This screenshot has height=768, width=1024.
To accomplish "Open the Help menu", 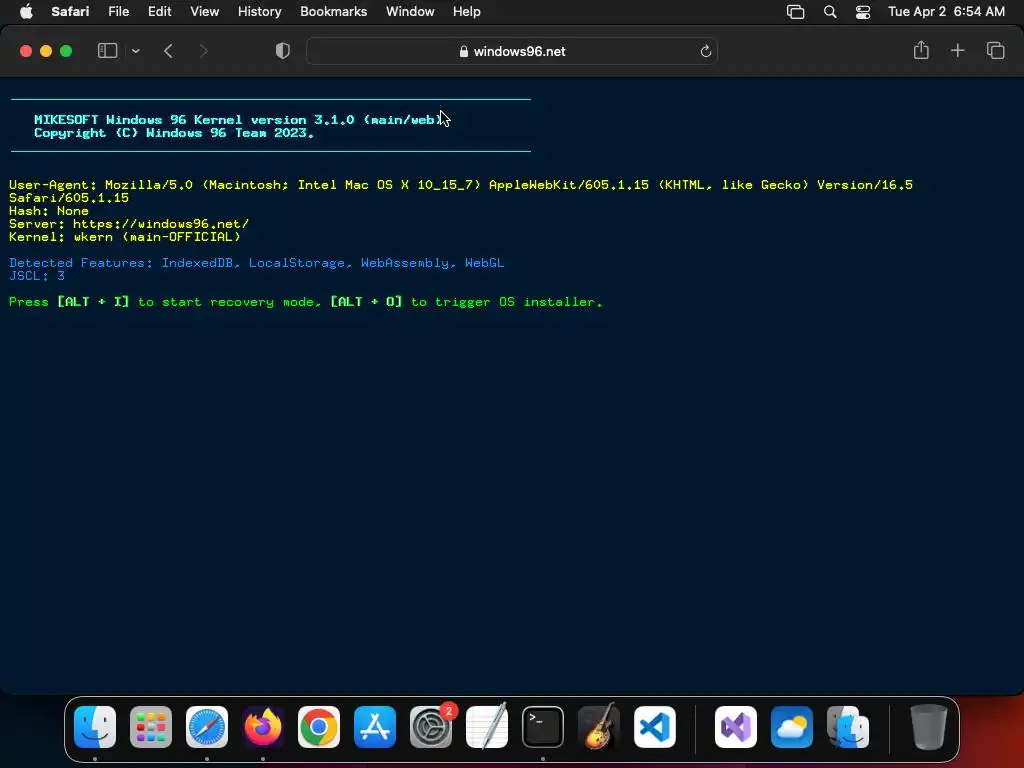I will (466, 12).
